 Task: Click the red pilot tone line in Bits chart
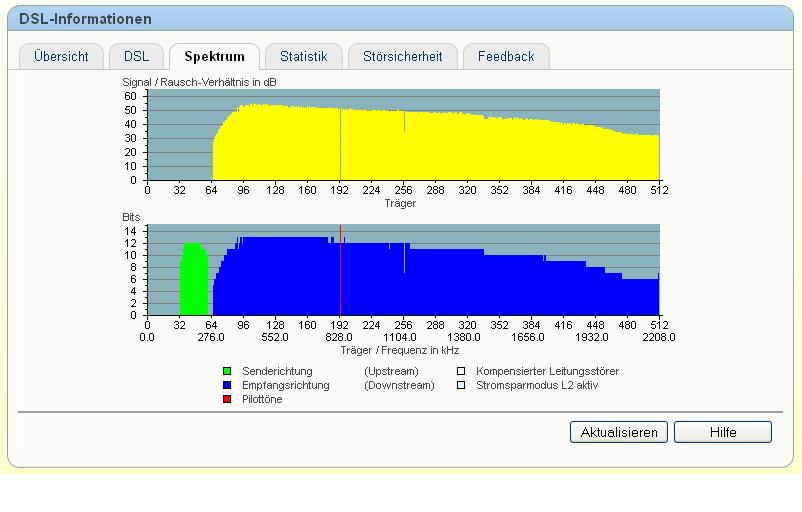coord(341,270)
